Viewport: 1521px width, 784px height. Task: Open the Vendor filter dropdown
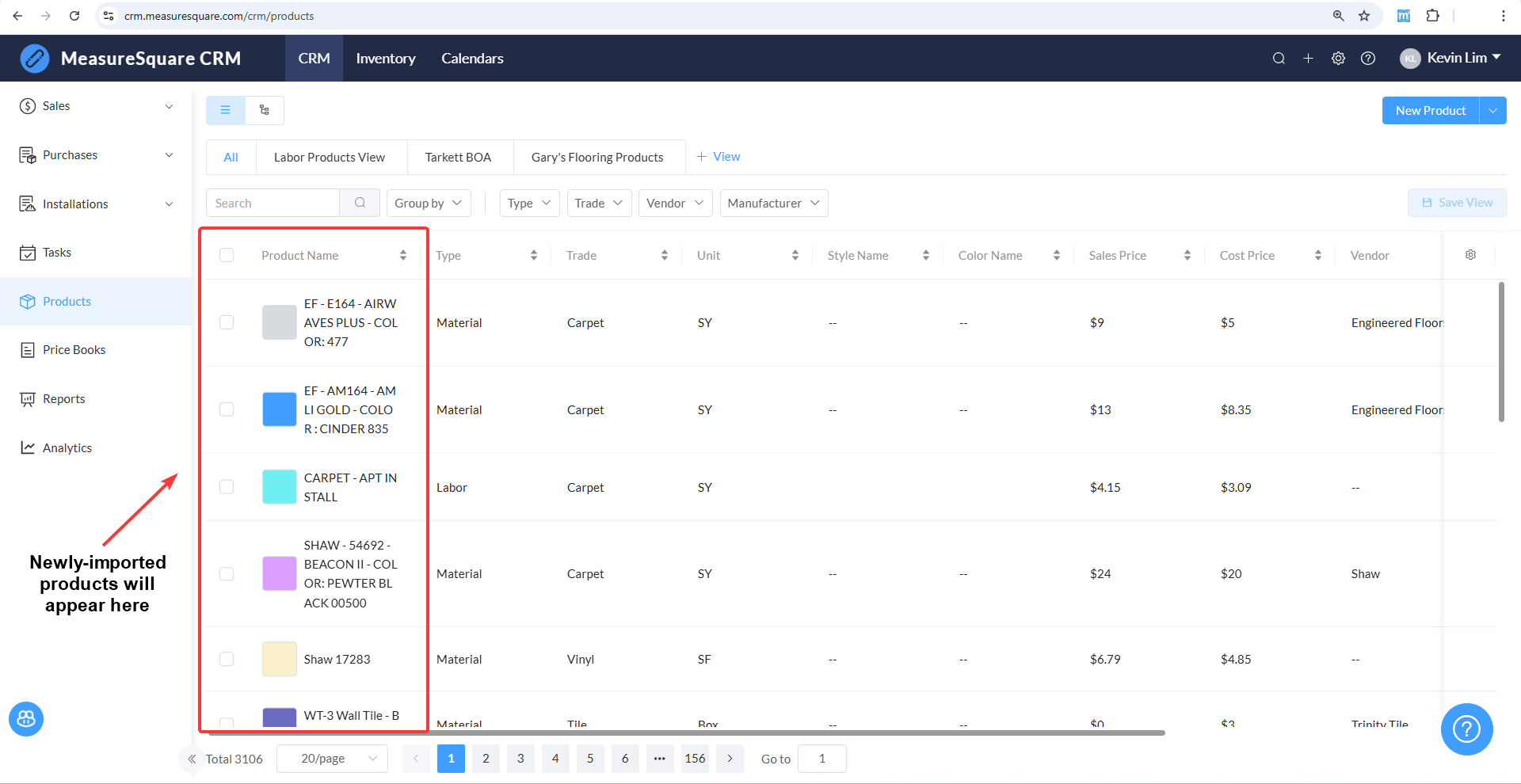click(x=675, y=203)
